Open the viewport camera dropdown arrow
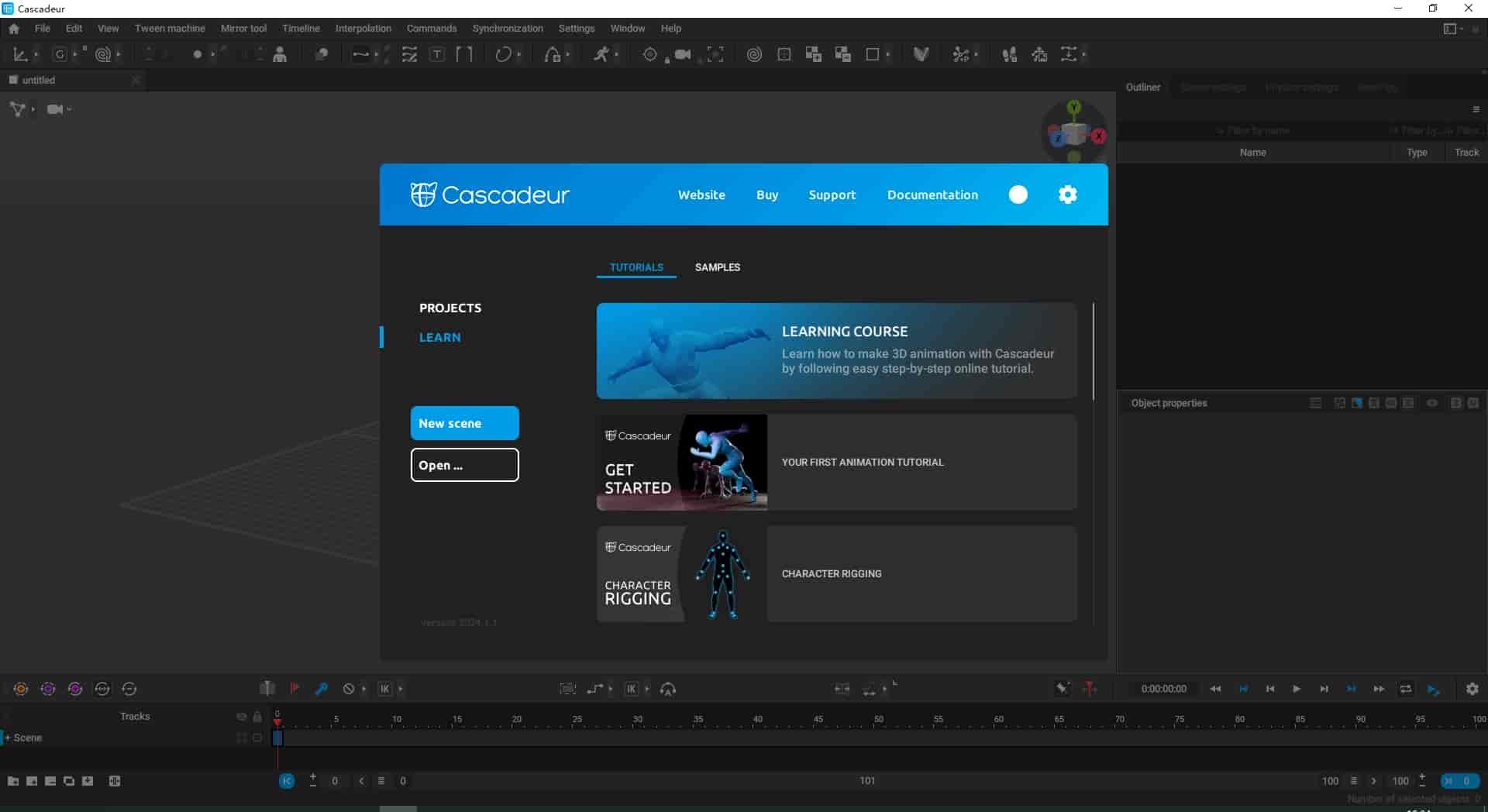The width and height of the screenshot is (1488, 812). point(70,109)
